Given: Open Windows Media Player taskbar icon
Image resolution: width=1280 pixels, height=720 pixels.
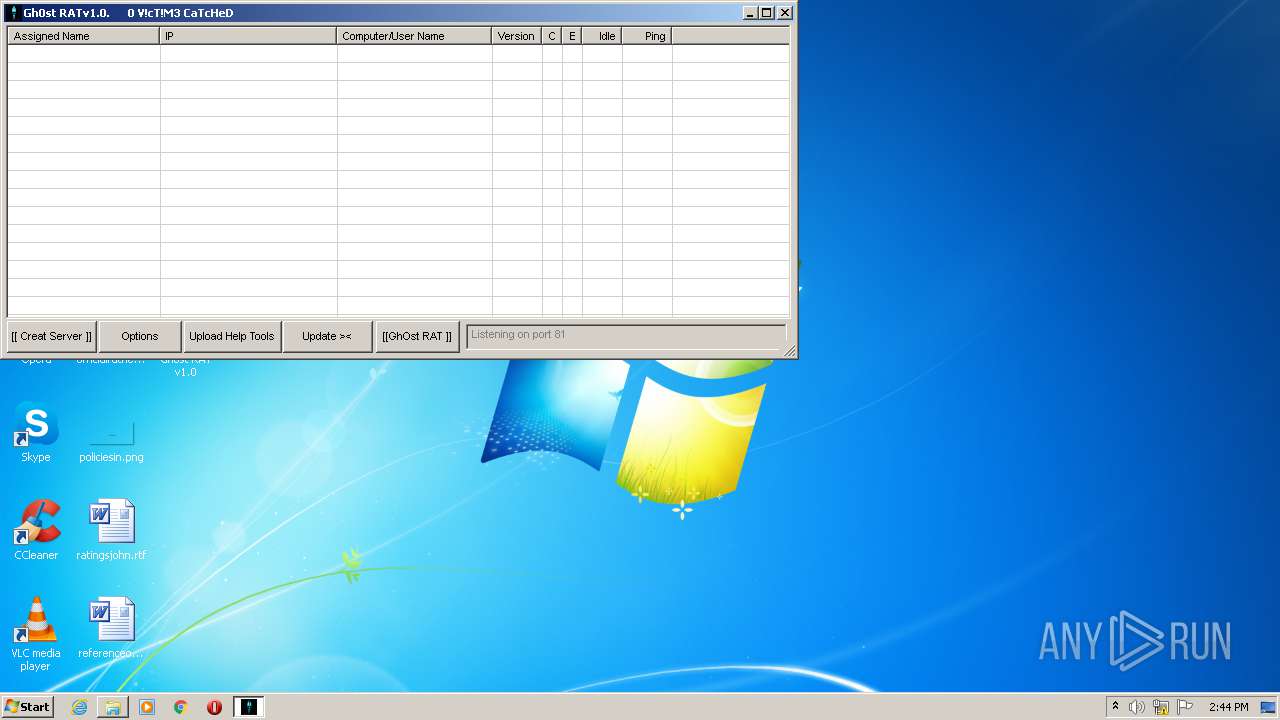Looking at the screenshot, I should pos(147,707).
